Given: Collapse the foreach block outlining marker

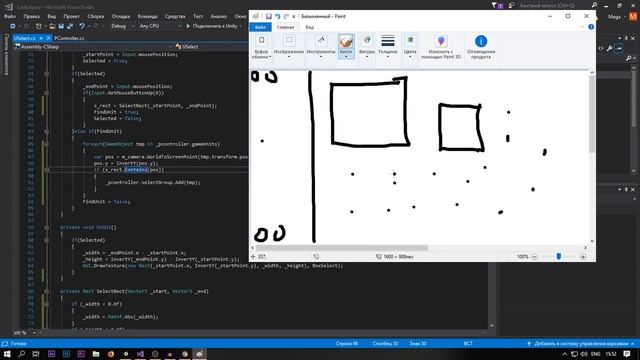Looking at the screenshot, I should pos(47,144).
